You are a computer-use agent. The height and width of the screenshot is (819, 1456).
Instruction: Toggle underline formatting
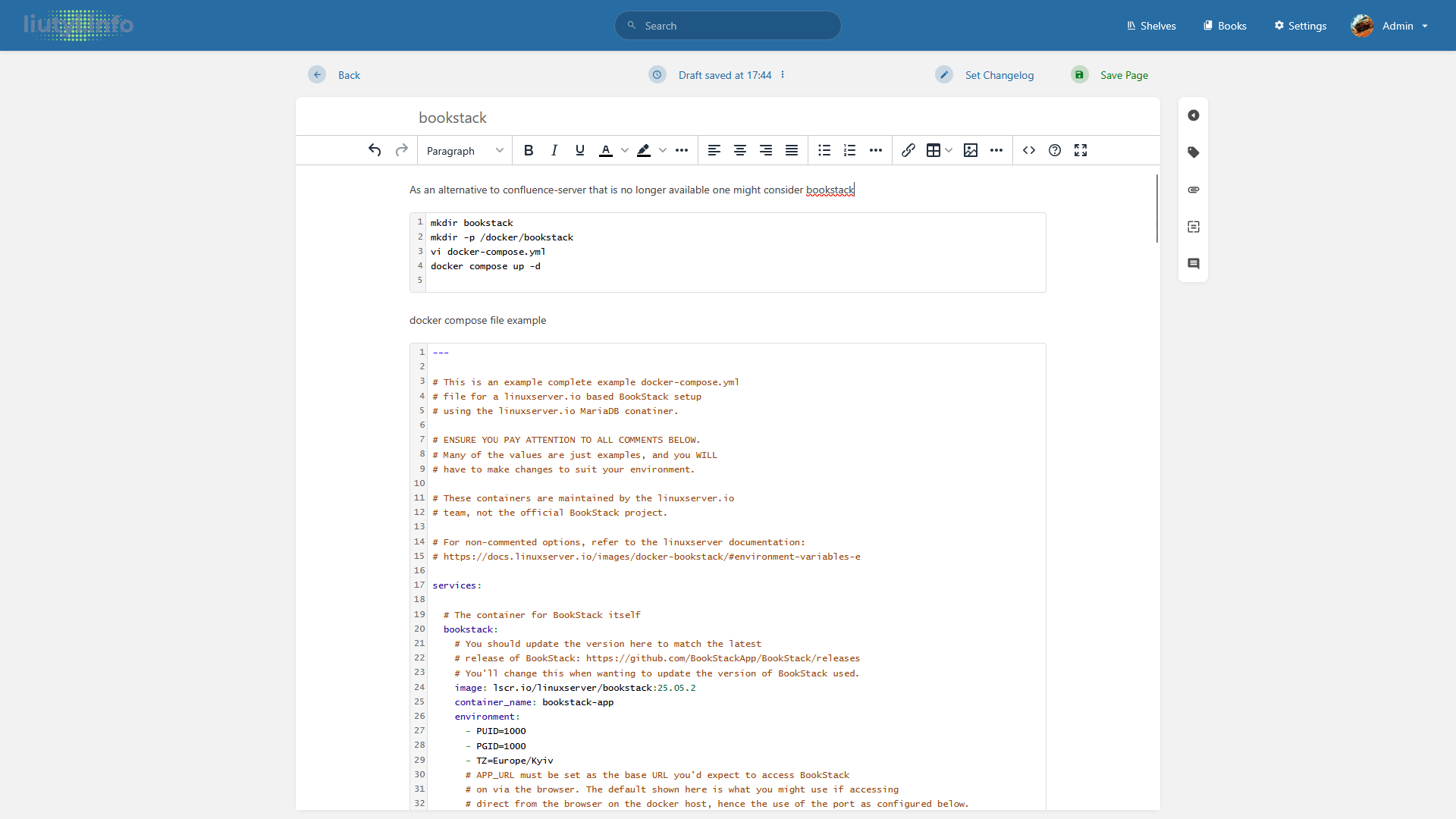580,150
